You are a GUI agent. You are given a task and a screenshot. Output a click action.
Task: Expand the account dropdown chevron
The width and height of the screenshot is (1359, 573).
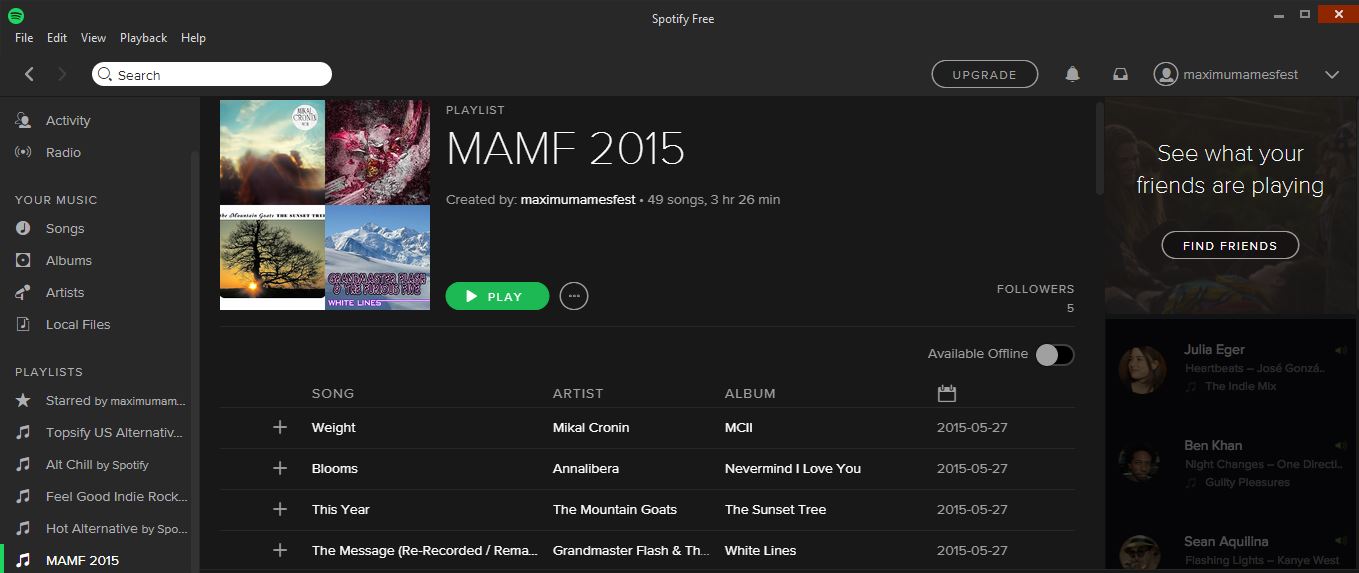coord(1331,75)
